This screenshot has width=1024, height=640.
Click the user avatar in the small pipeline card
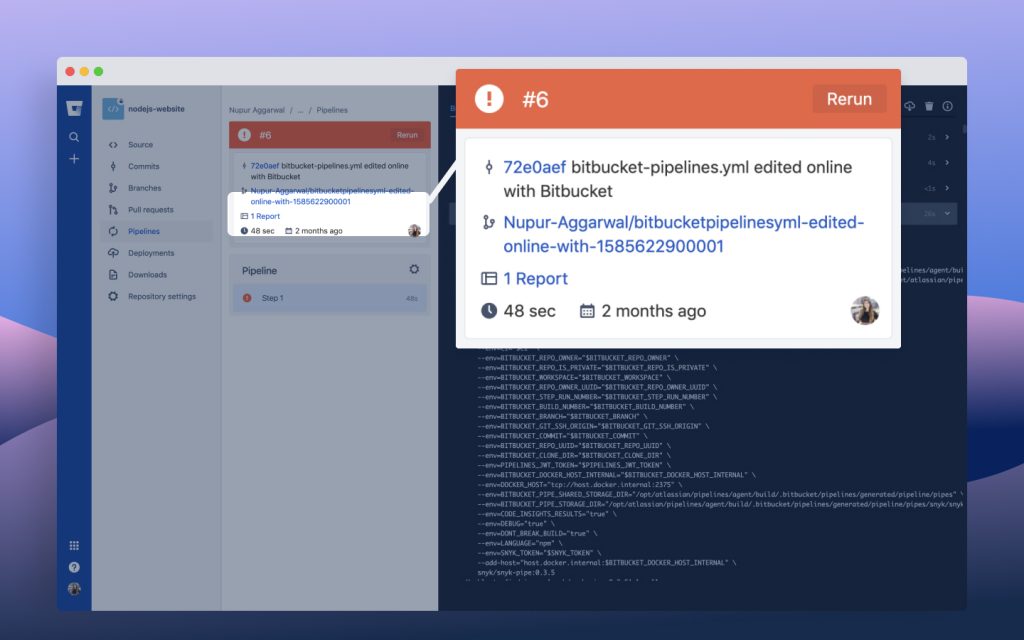414,230
